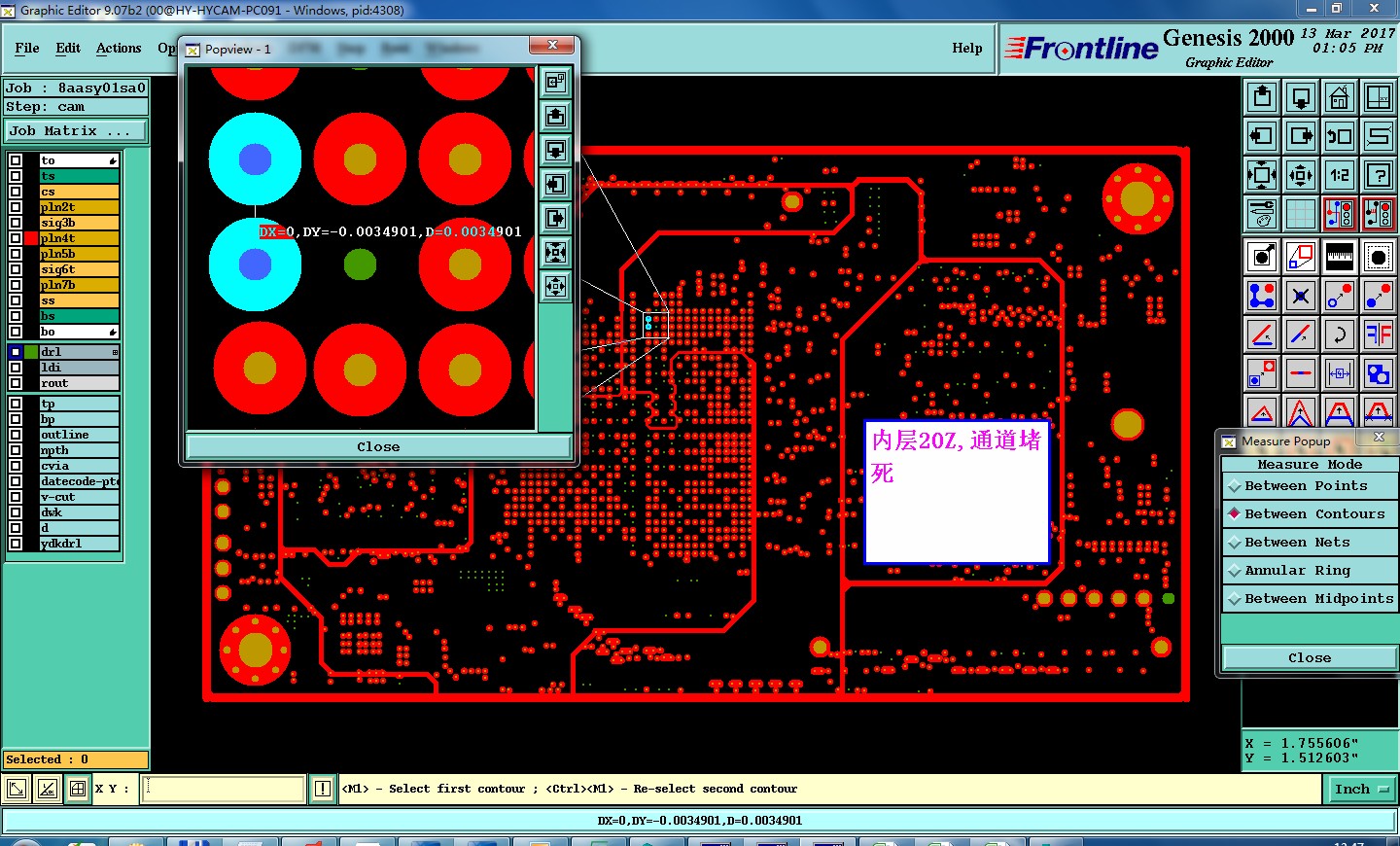Select the datecode-pt layer name
1400x846 pixels.
click(80, 481)
